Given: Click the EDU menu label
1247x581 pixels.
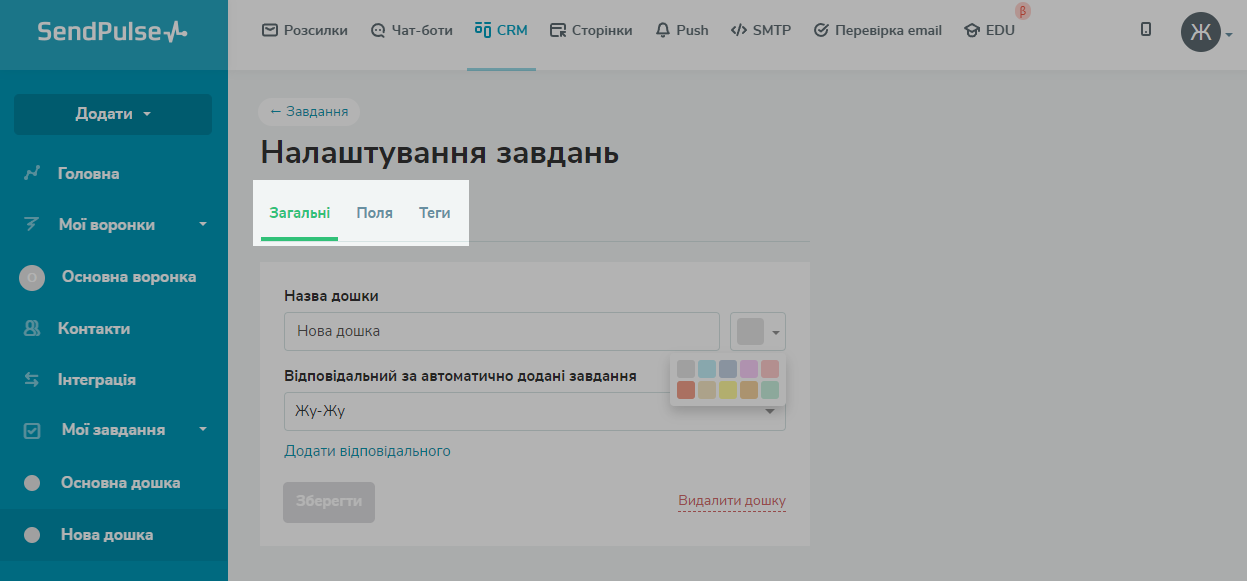Looking at the screenshot, I should [x=1000, y=30].
